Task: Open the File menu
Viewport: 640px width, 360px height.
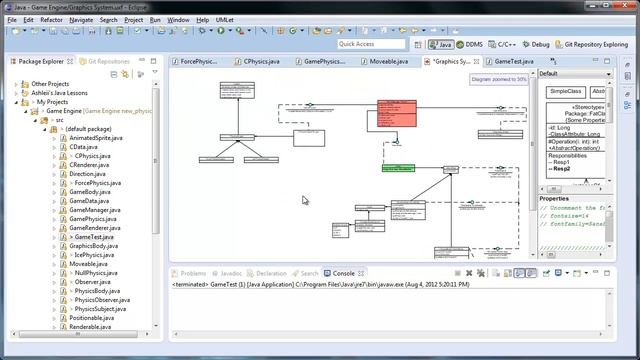Action: coord(12,20)
